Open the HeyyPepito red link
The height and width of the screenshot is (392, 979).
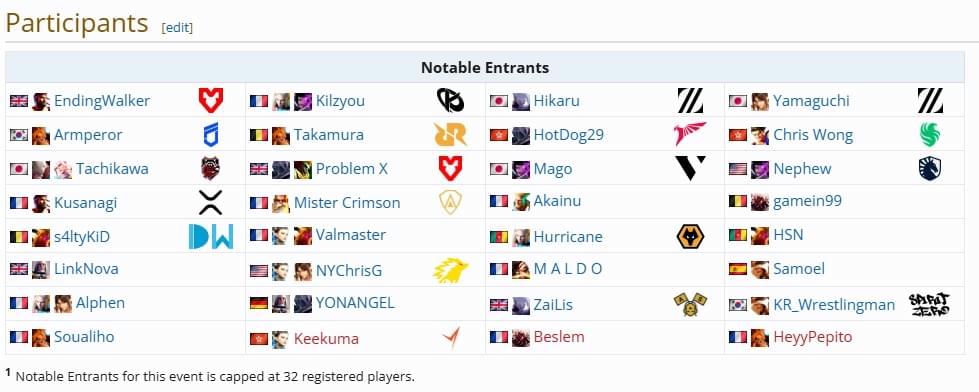click(812, 337)
